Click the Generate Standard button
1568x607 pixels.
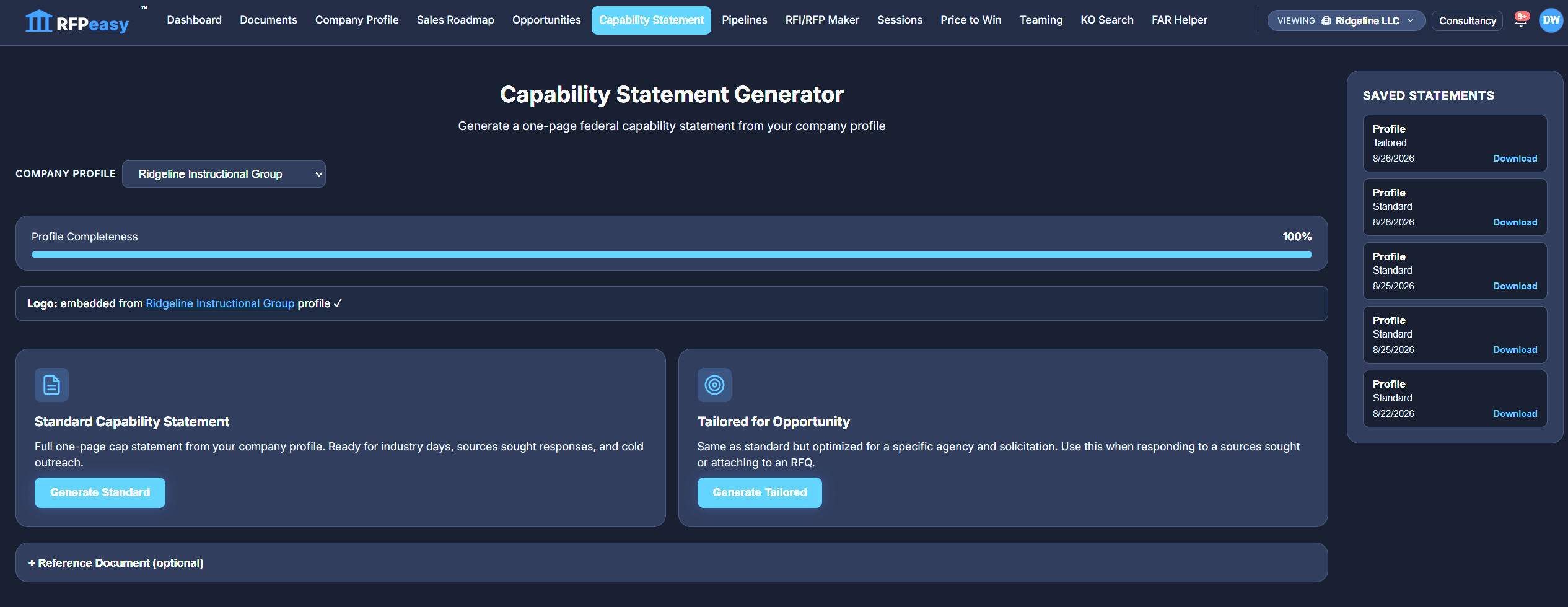coord(100,492)
